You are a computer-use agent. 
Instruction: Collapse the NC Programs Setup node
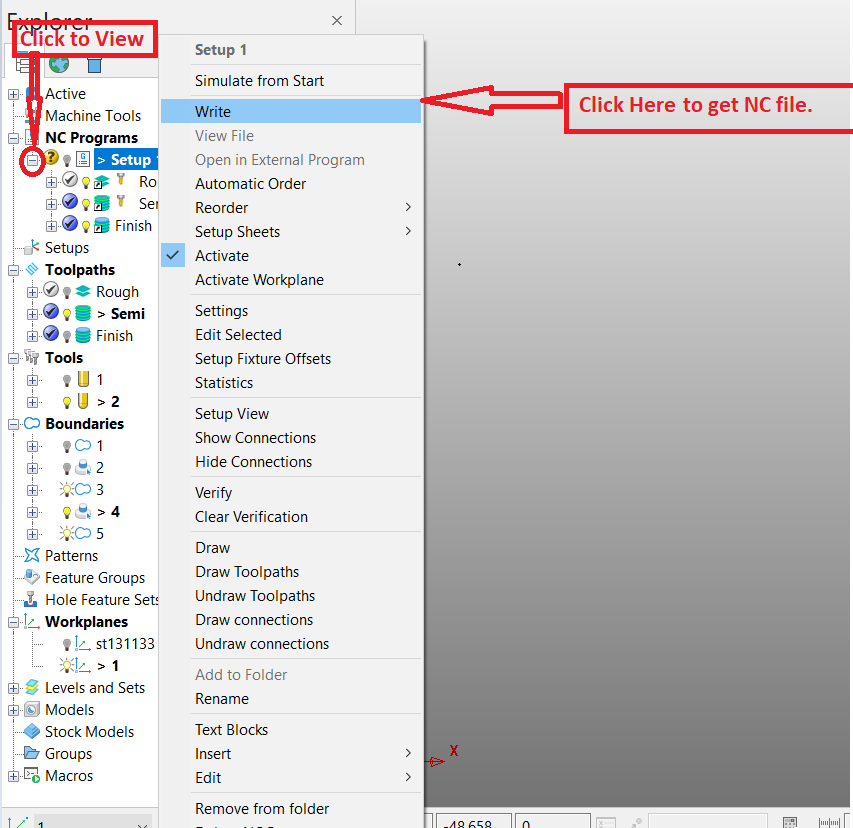(x=32, y=160)
